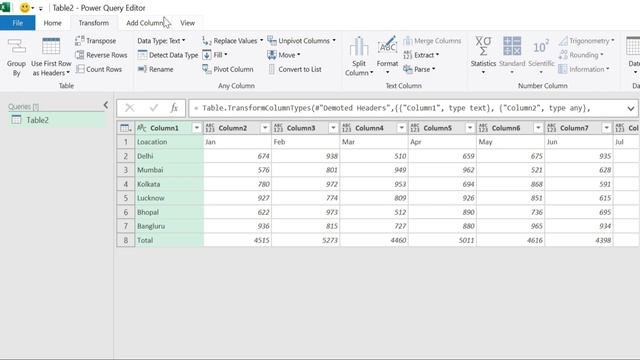Open Column6 filter dropdown
640x360 pixels.
pyautogui.click(x=538, y=128)
